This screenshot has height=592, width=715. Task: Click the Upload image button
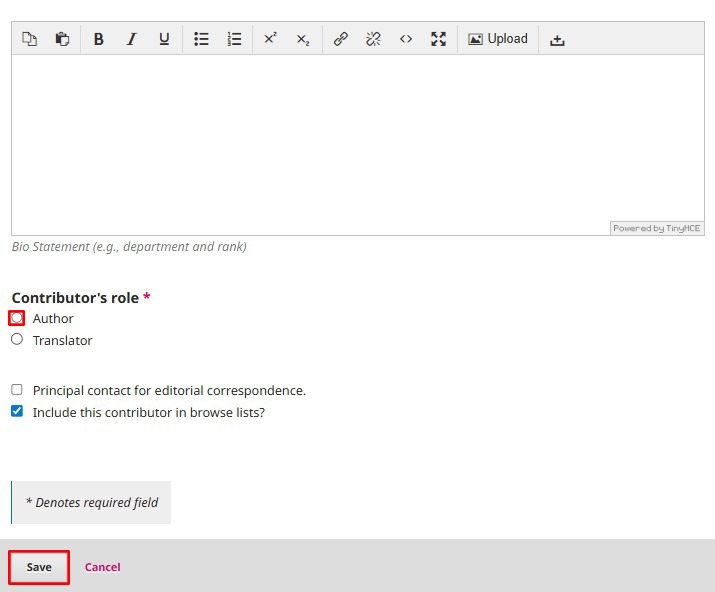click(x=498, y=39)
